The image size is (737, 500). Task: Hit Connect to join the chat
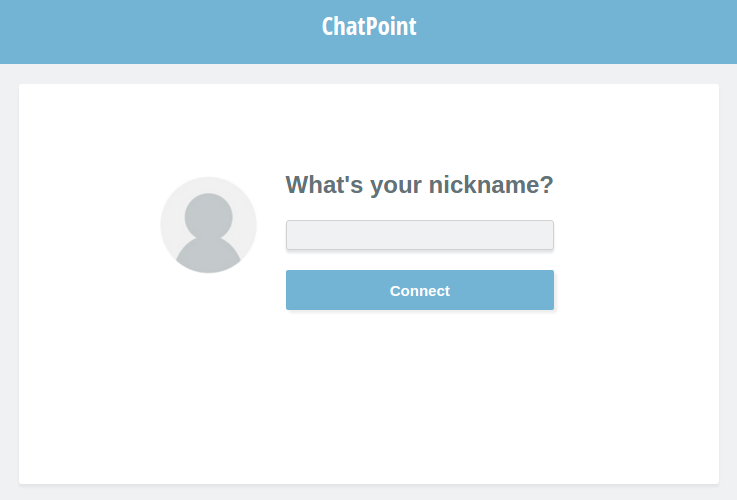click(419, 290)
